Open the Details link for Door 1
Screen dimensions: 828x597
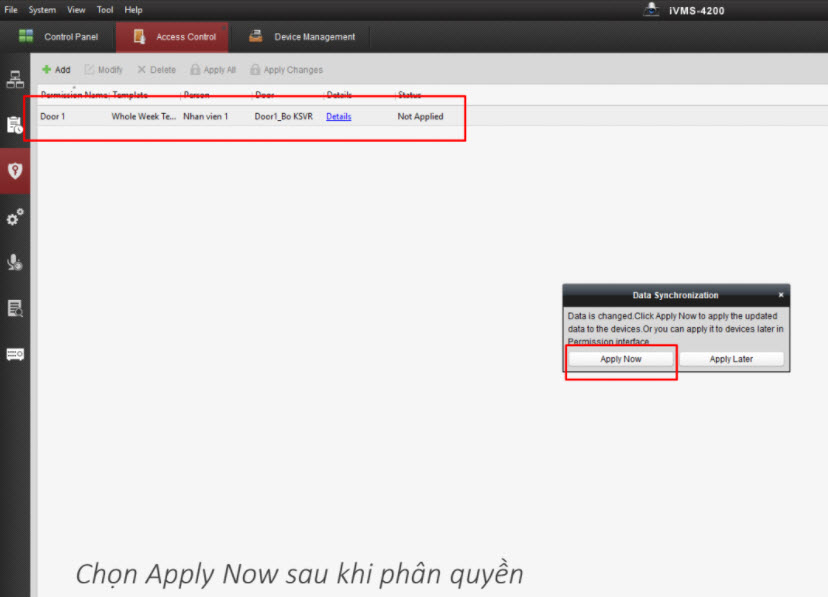[x=338, y=117]
